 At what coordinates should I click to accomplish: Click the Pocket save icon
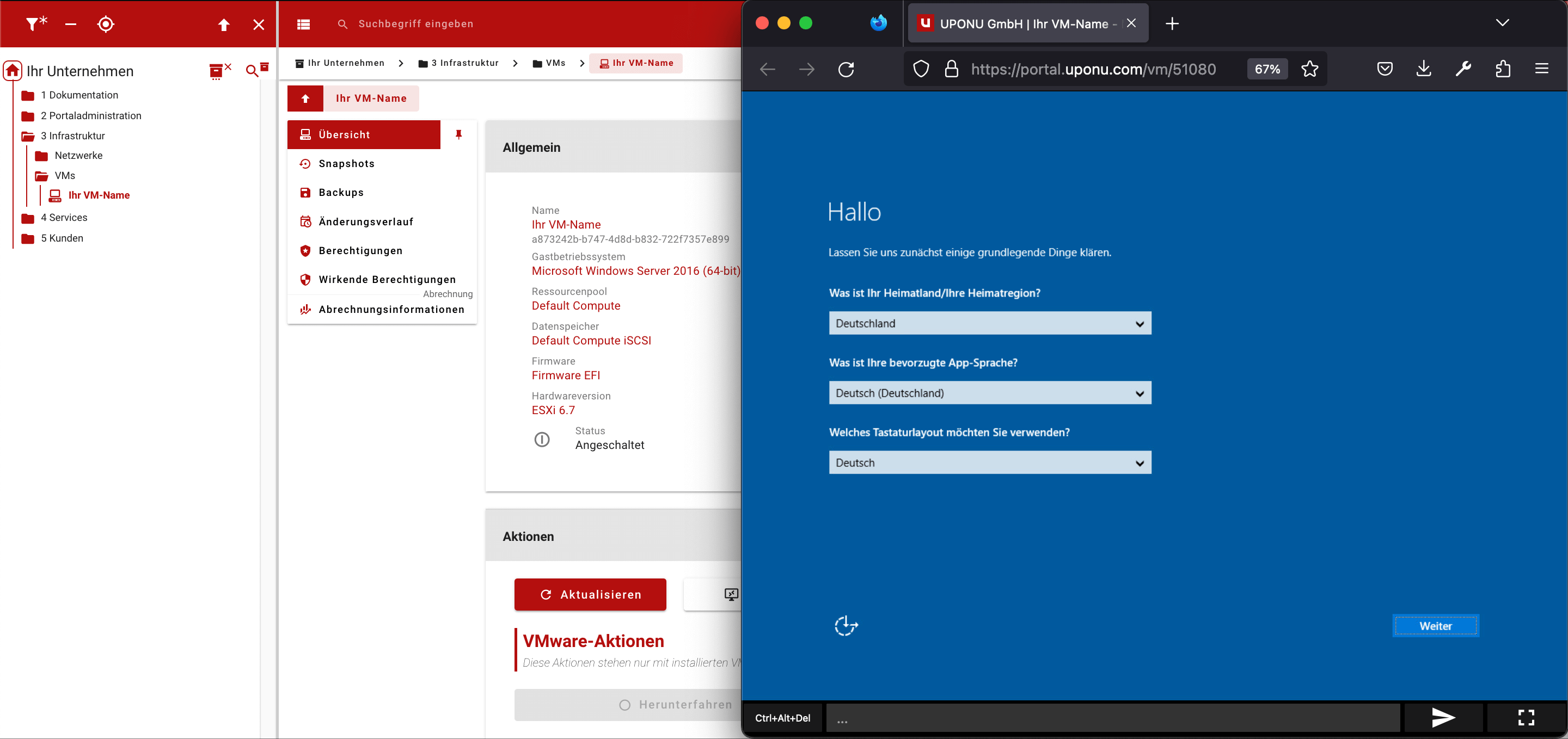[x=1385, y=69]
